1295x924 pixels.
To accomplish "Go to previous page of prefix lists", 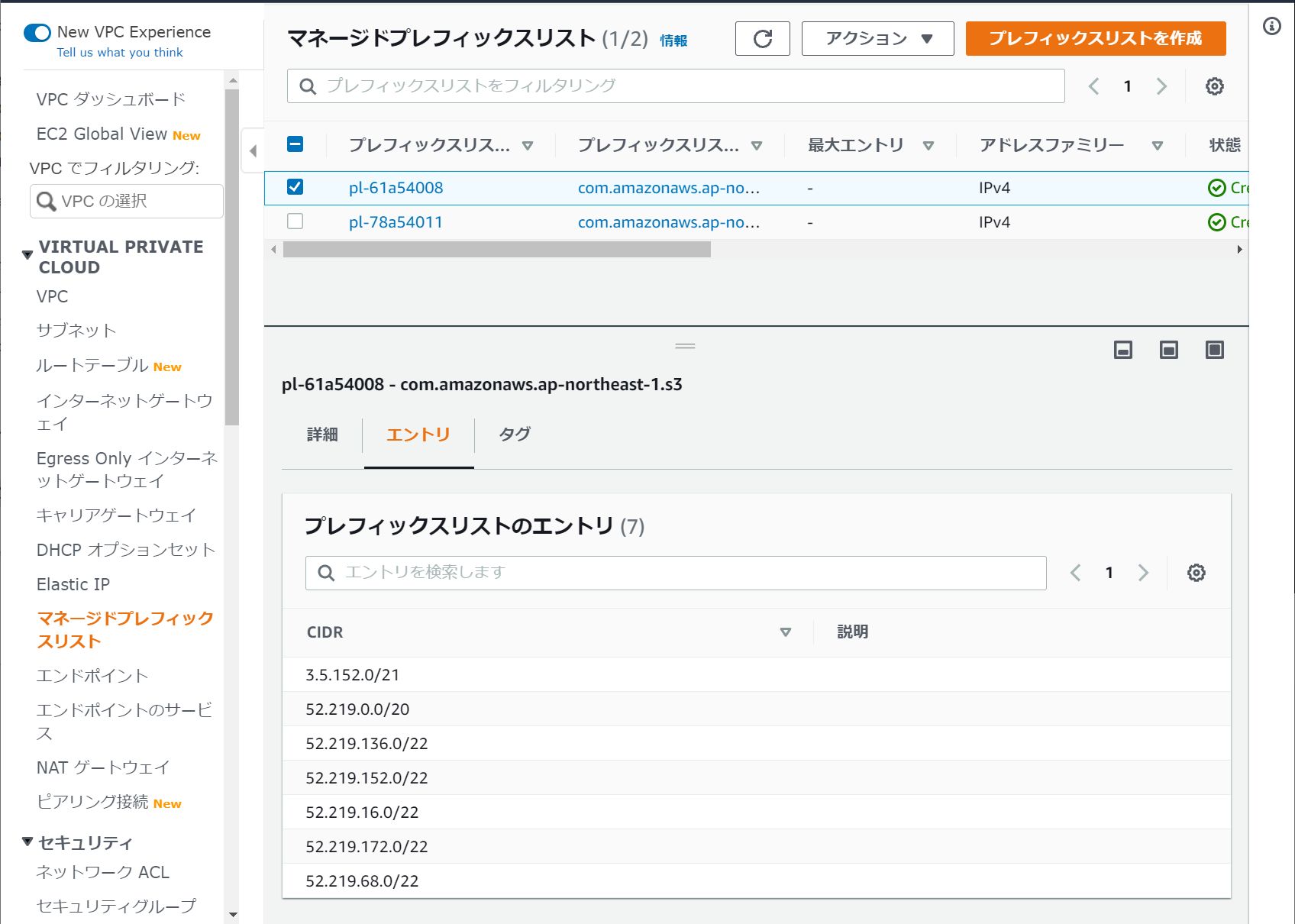I will click(x=1093, y=86).
